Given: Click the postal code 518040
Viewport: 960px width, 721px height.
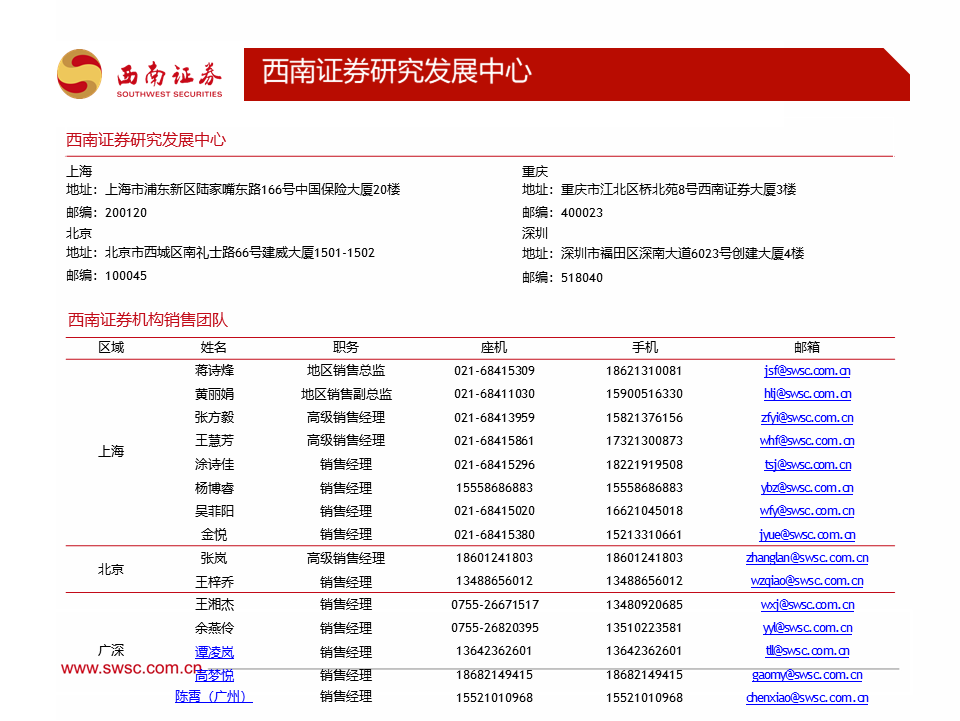Looking at the screenshot, I should (582, 278).
